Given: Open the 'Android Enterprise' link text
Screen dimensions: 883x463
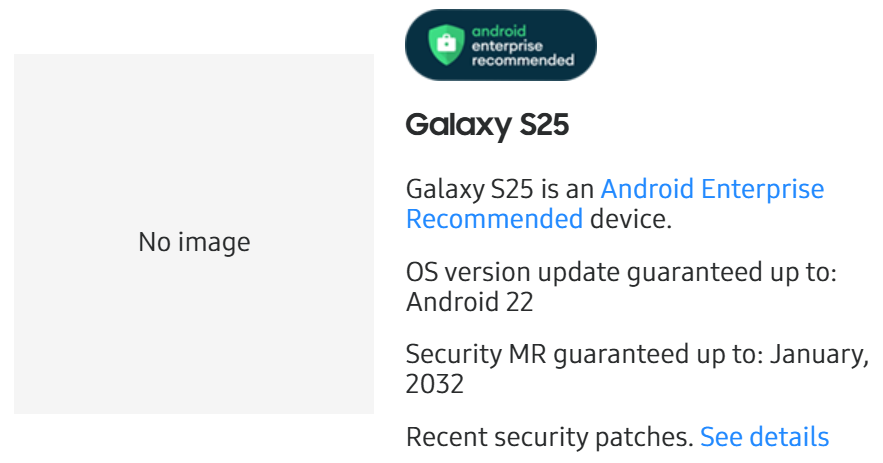Looking at the screenshot, I should (712, 189).
